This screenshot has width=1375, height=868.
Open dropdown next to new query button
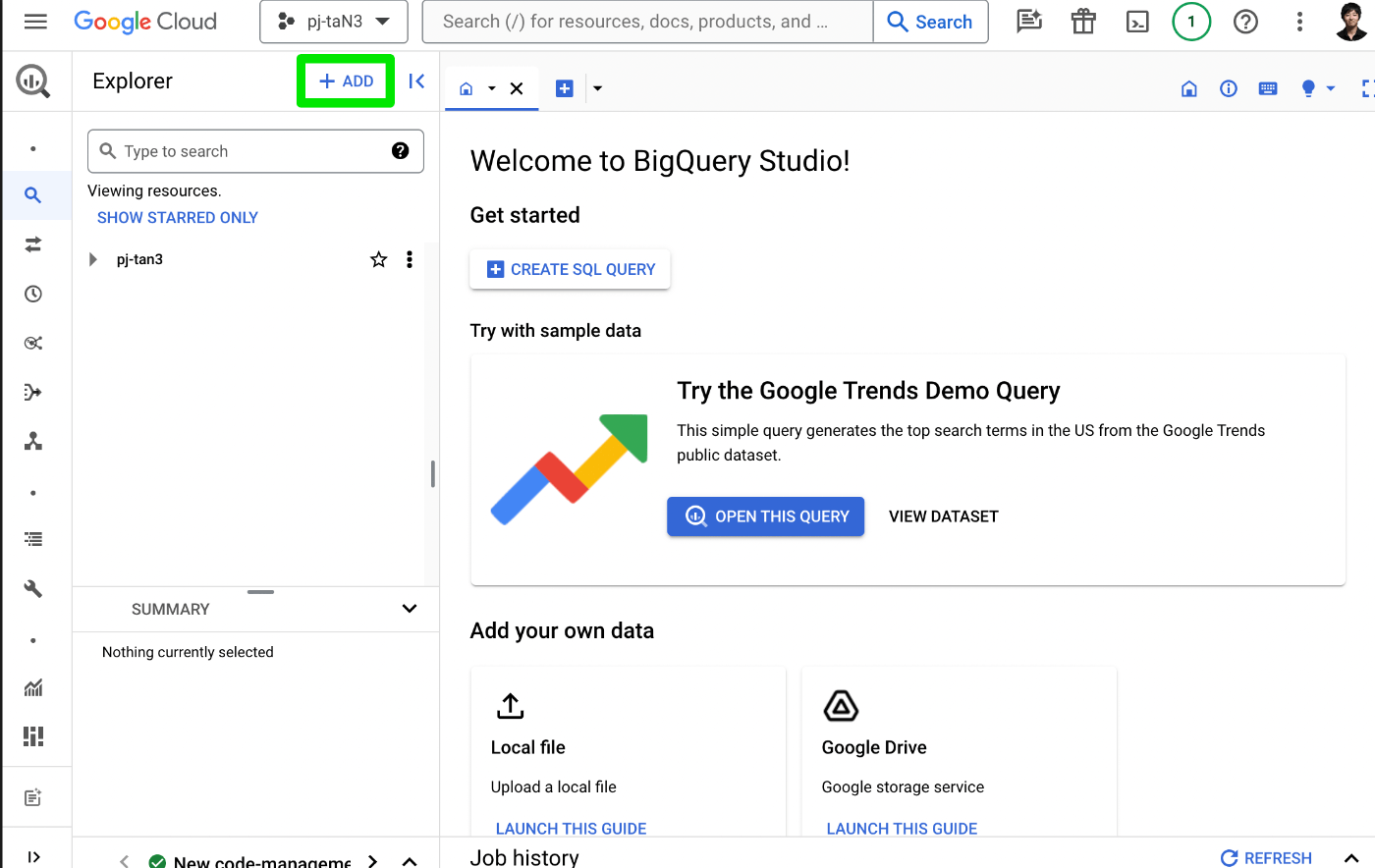pos(597,88)
